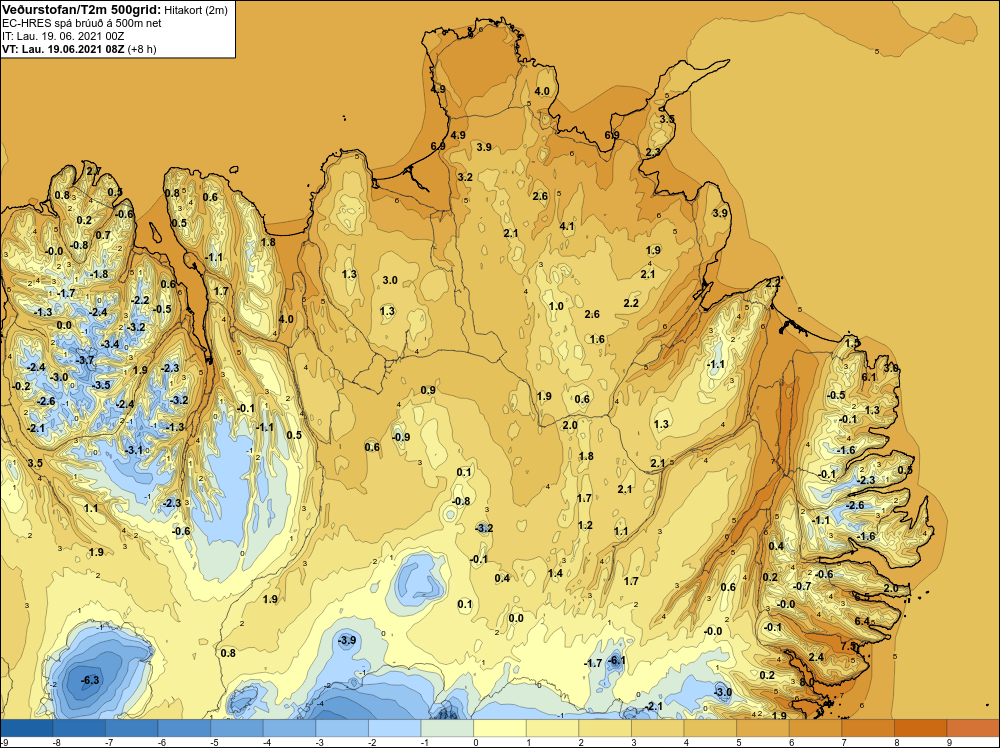Screen dimensions: 1000x748
Task: Click the 6.4 temperature label
Action: pos(862,621)
